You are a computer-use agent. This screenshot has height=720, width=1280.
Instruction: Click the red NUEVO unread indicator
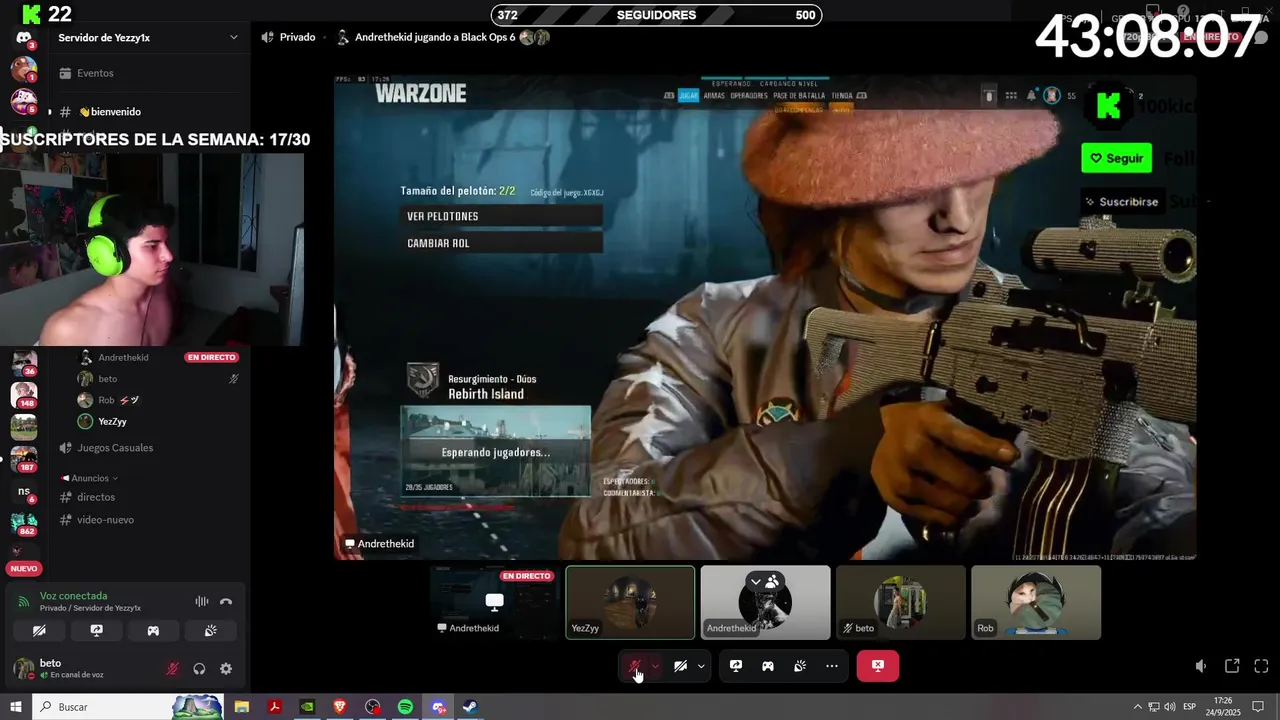click(24, 568)
